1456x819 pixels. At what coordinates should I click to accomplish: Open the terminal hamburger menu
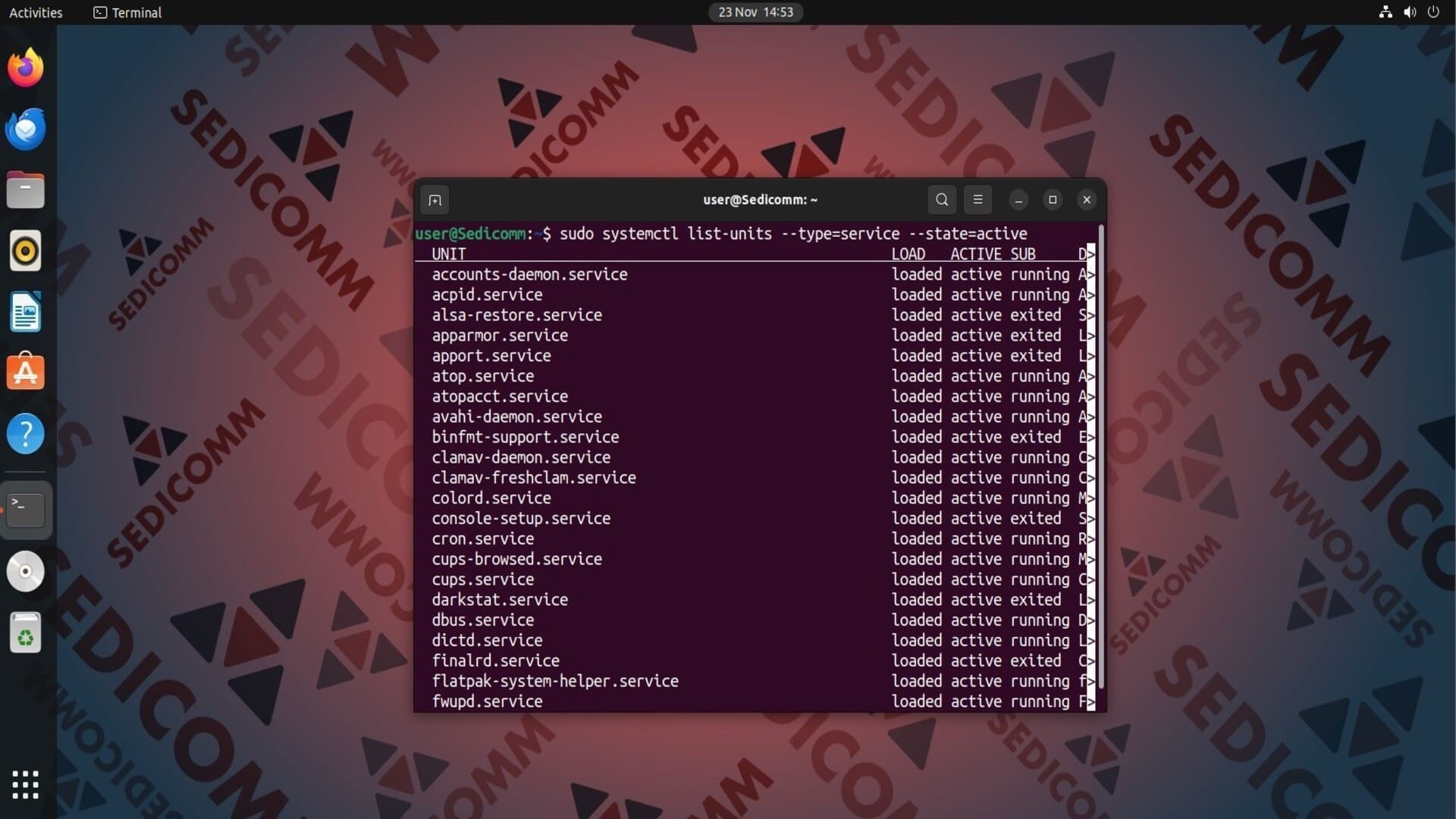(x=977, y=199)
